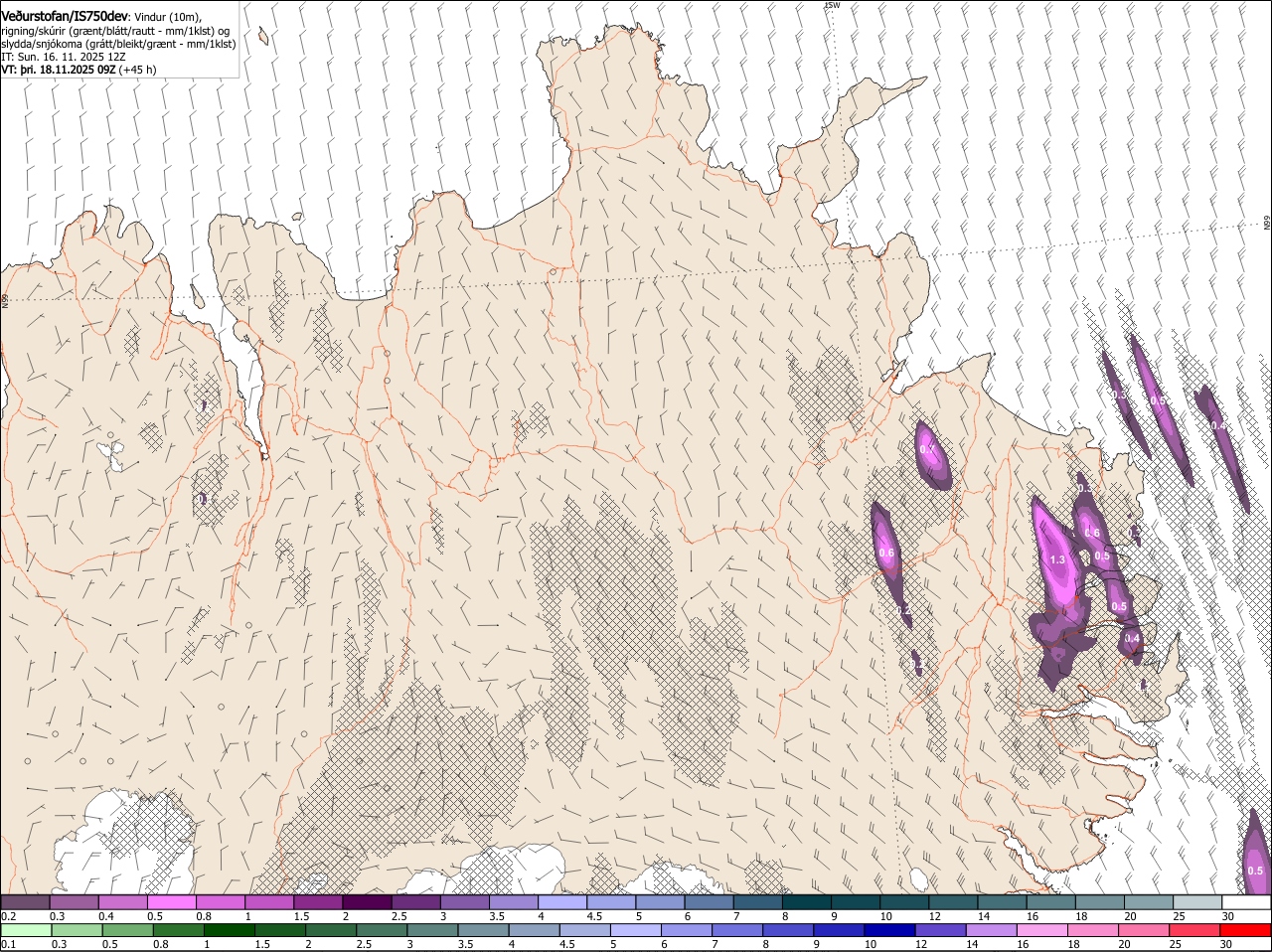Click the '0.2' label in the top legend row
The image size is (1272, 952).
8,916
